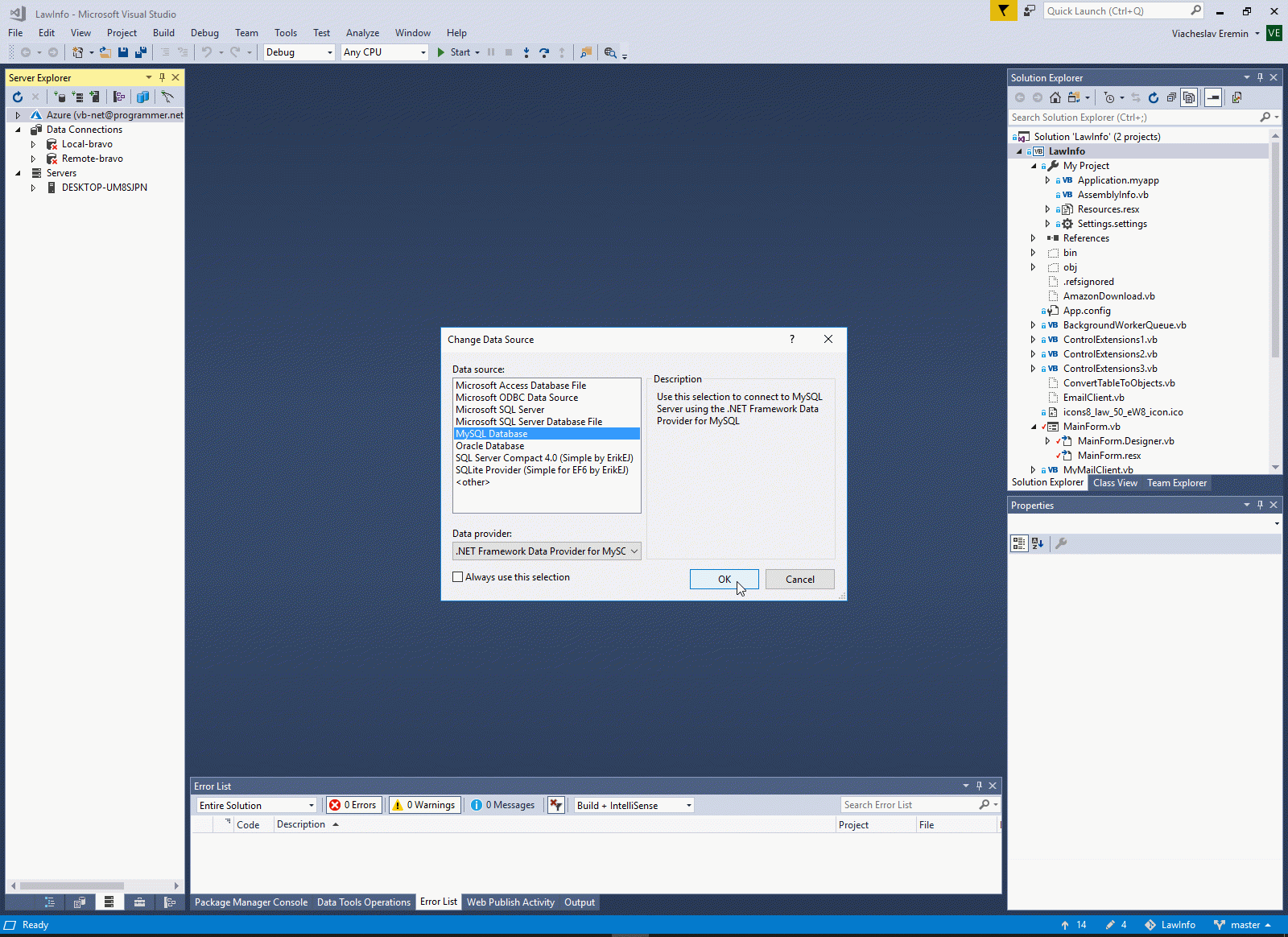Expand the References node
The height and width of the screenshot is (937, 1288).
(x=1034, y=238)
